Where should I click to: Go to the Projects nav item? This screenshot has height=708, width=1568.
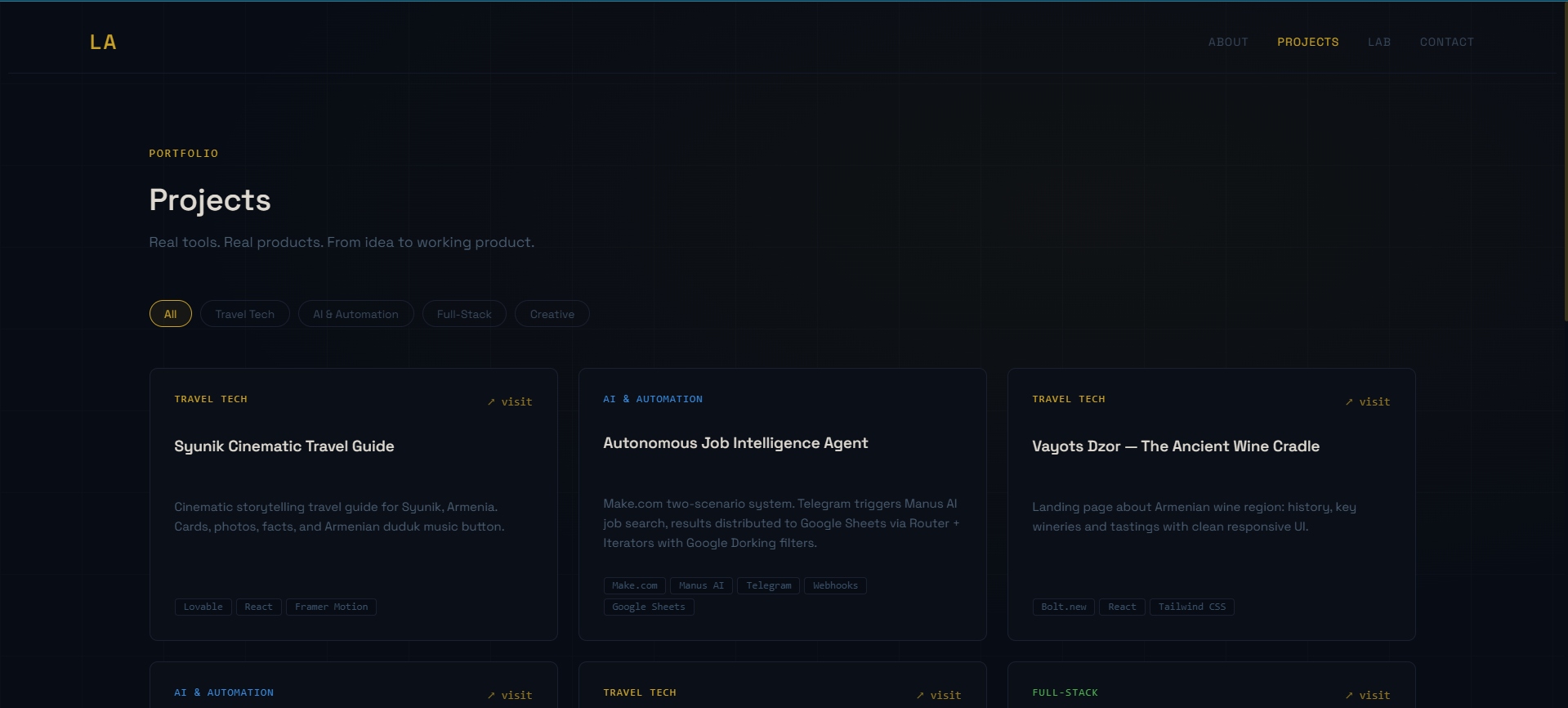click(1308, 42)
